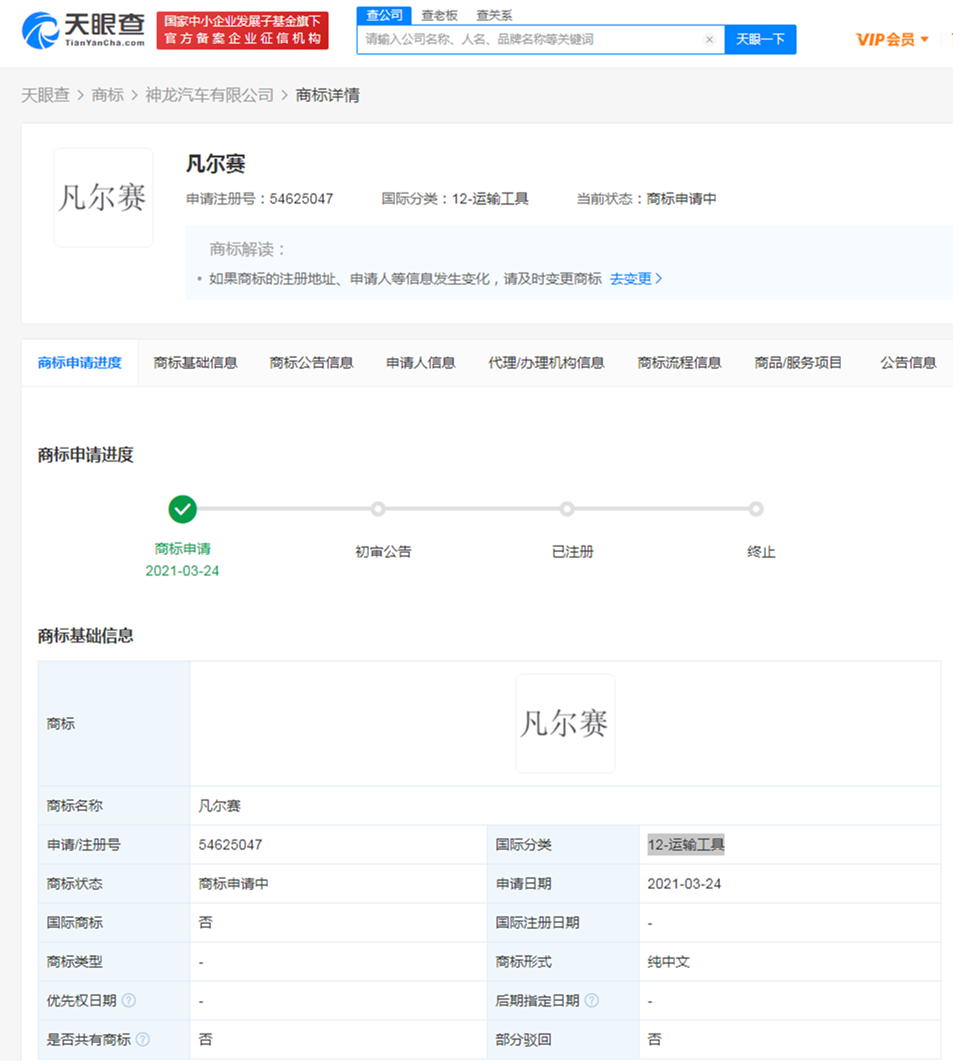Image resolution: width=953 pixels, height=1061 pixels.
Task: Click the TianYanCha logo icon
Action: tap(40, 30)
